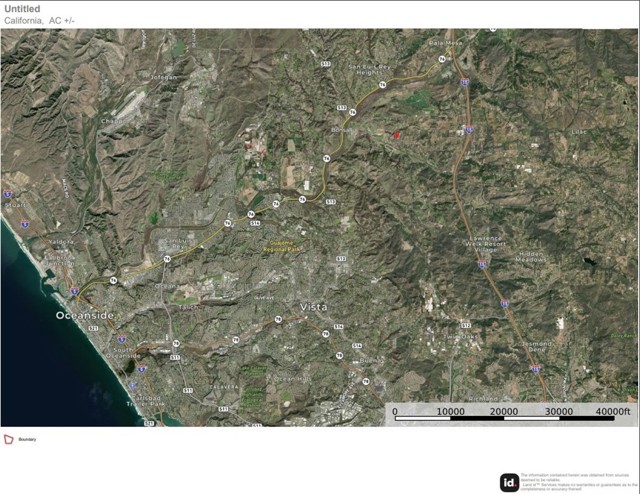Click the Route 76 shield beside Pala Mesa

pyautogui.click(x=442, y=59)
